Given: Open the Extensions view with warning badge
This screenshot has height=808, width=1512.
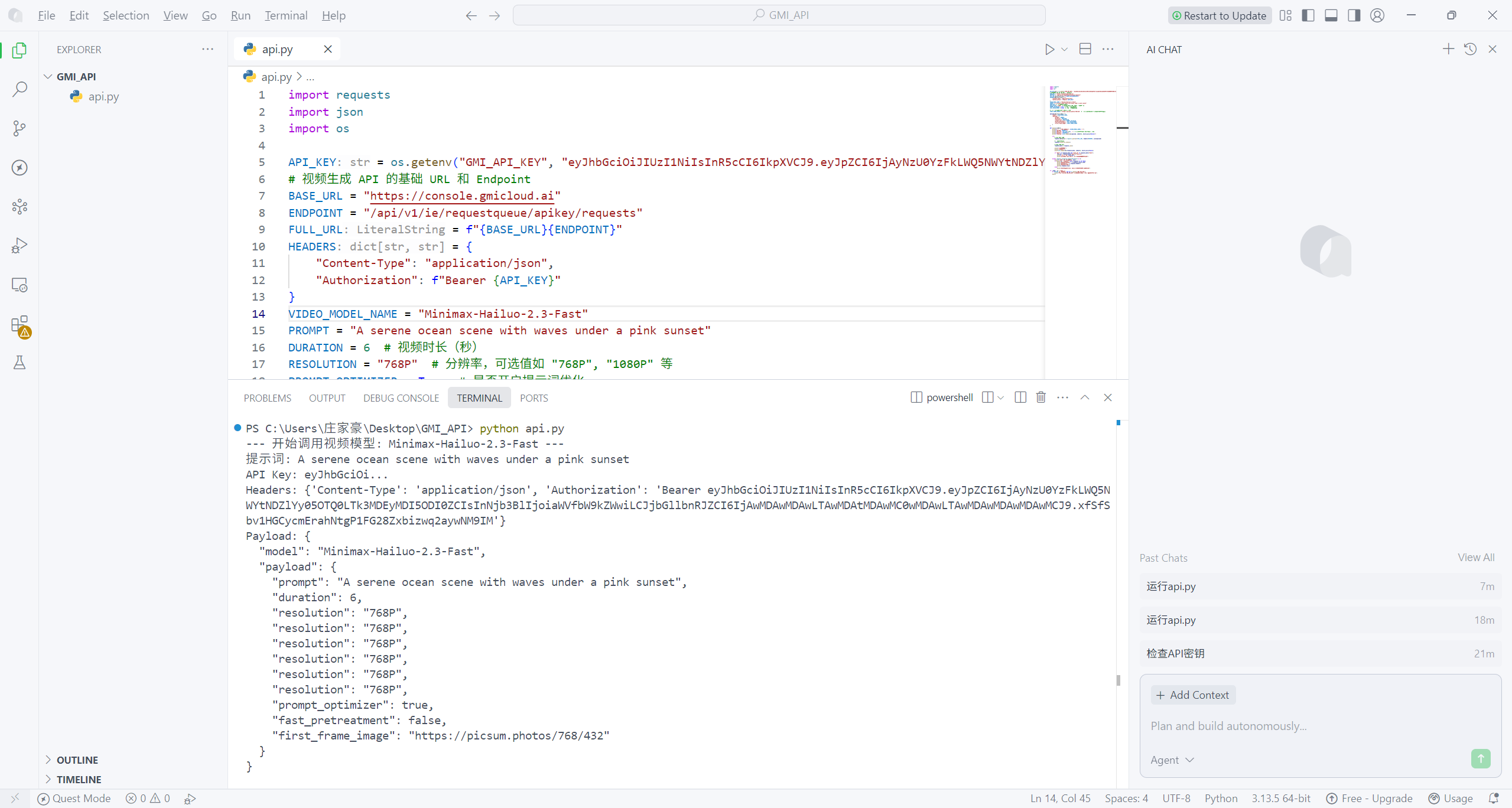Looking at the screenshot, I should coord(19,325).
